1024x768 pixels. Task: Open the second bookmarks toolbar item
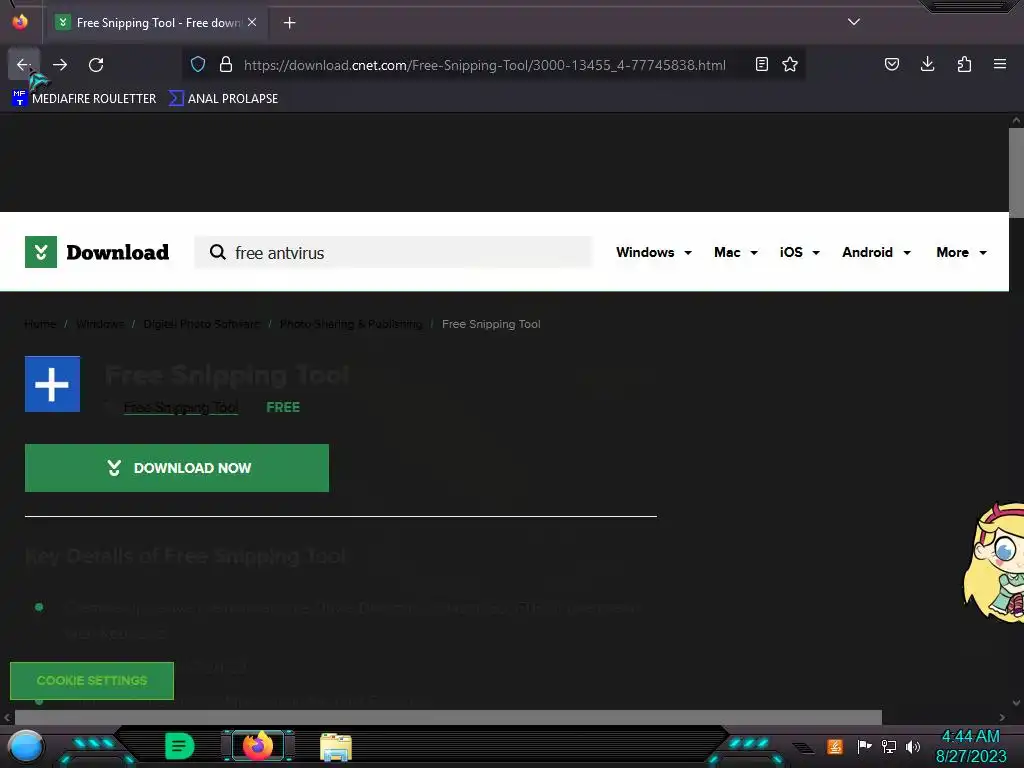tap(223, 99)
